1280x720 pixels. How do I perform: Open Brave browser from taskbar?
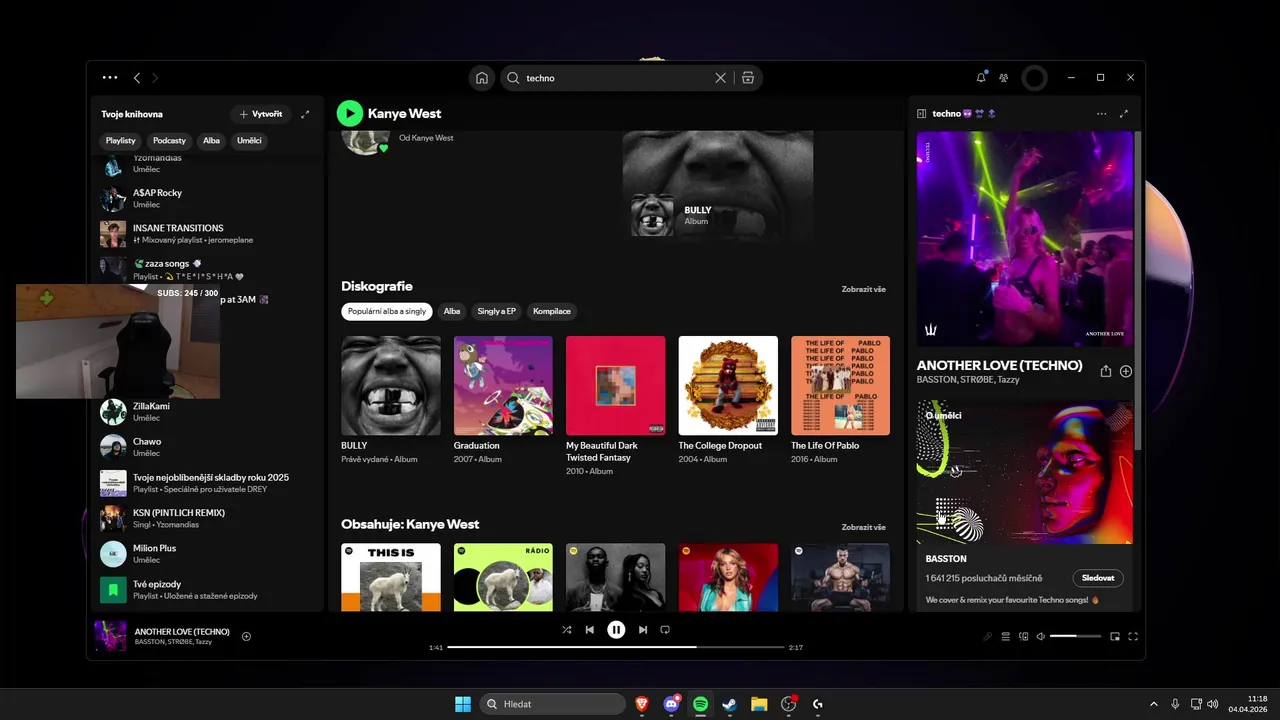coord(641,704)
